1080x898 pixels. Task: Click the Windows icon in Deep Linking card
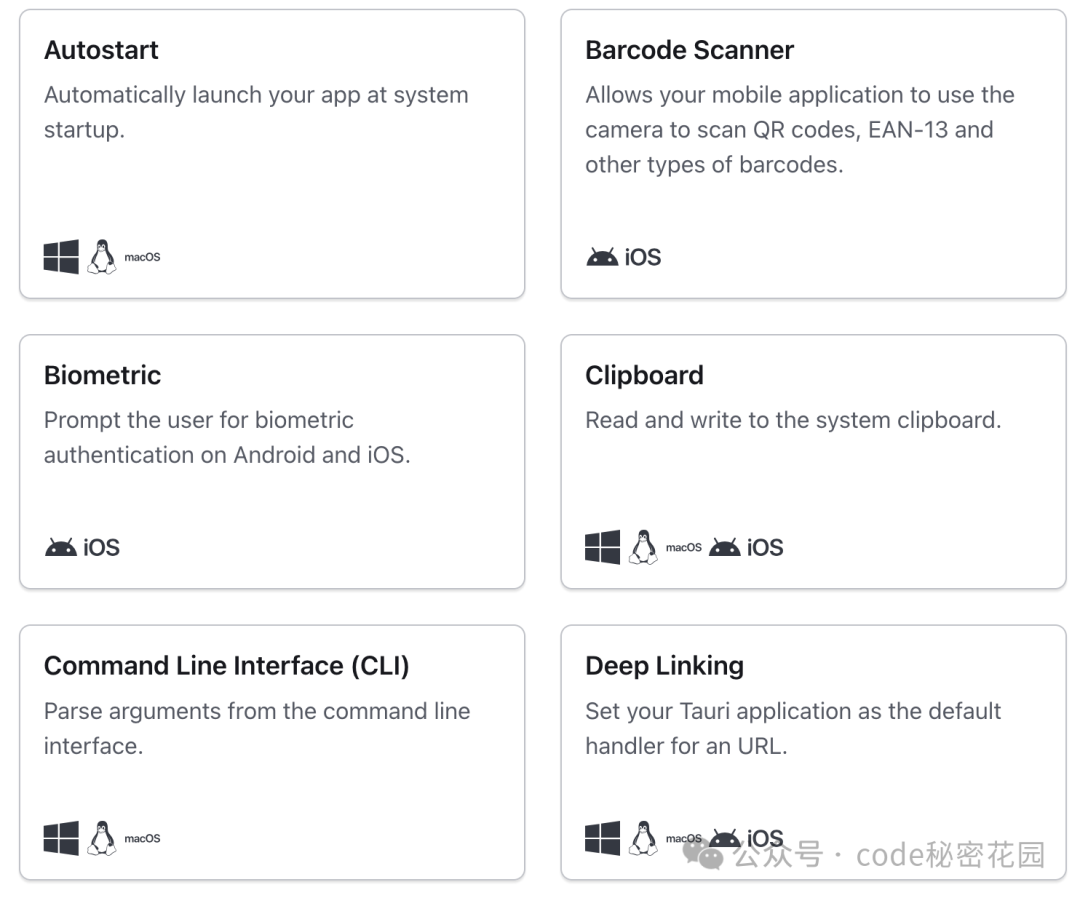(602, 838)
